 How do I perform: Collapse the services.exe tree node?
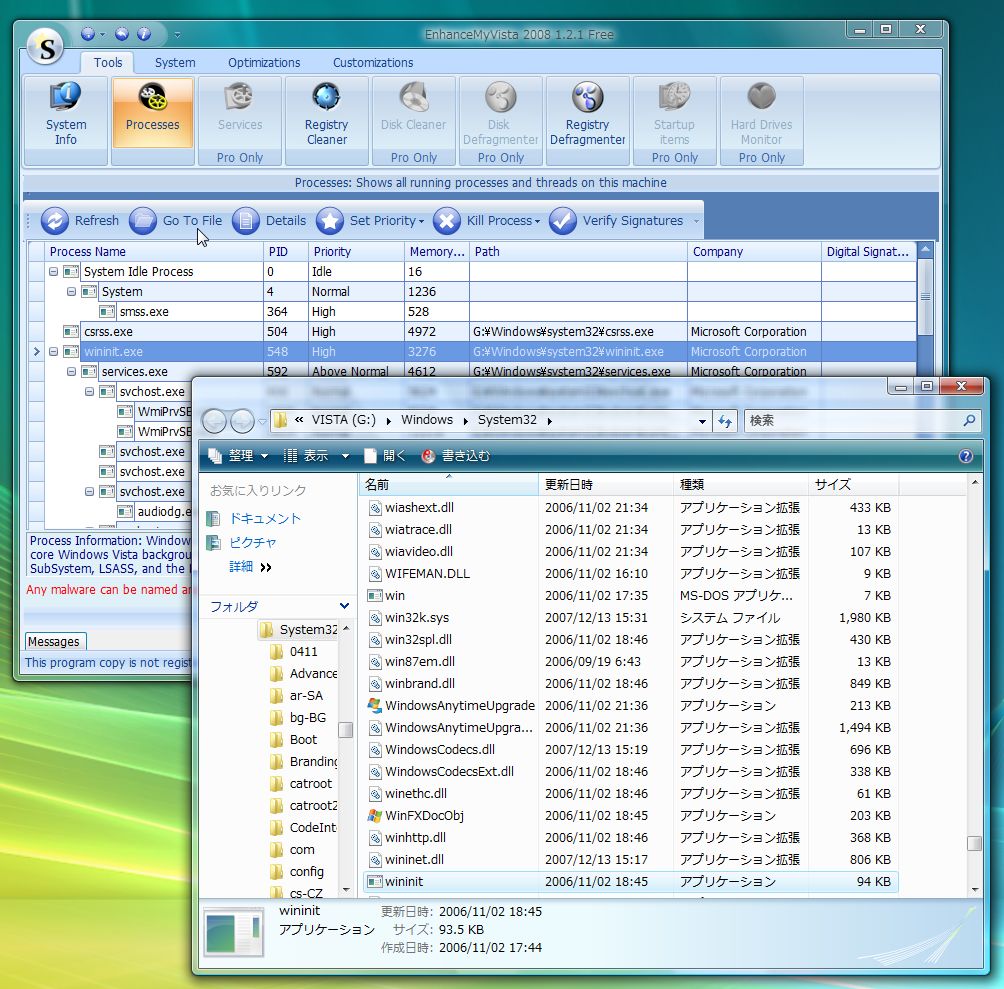pos(72,372)
